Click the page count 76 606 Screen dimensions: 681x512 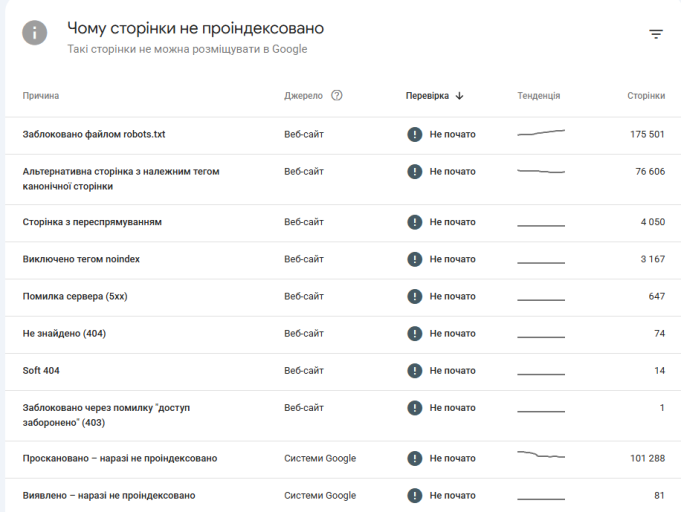coord(650,172)
